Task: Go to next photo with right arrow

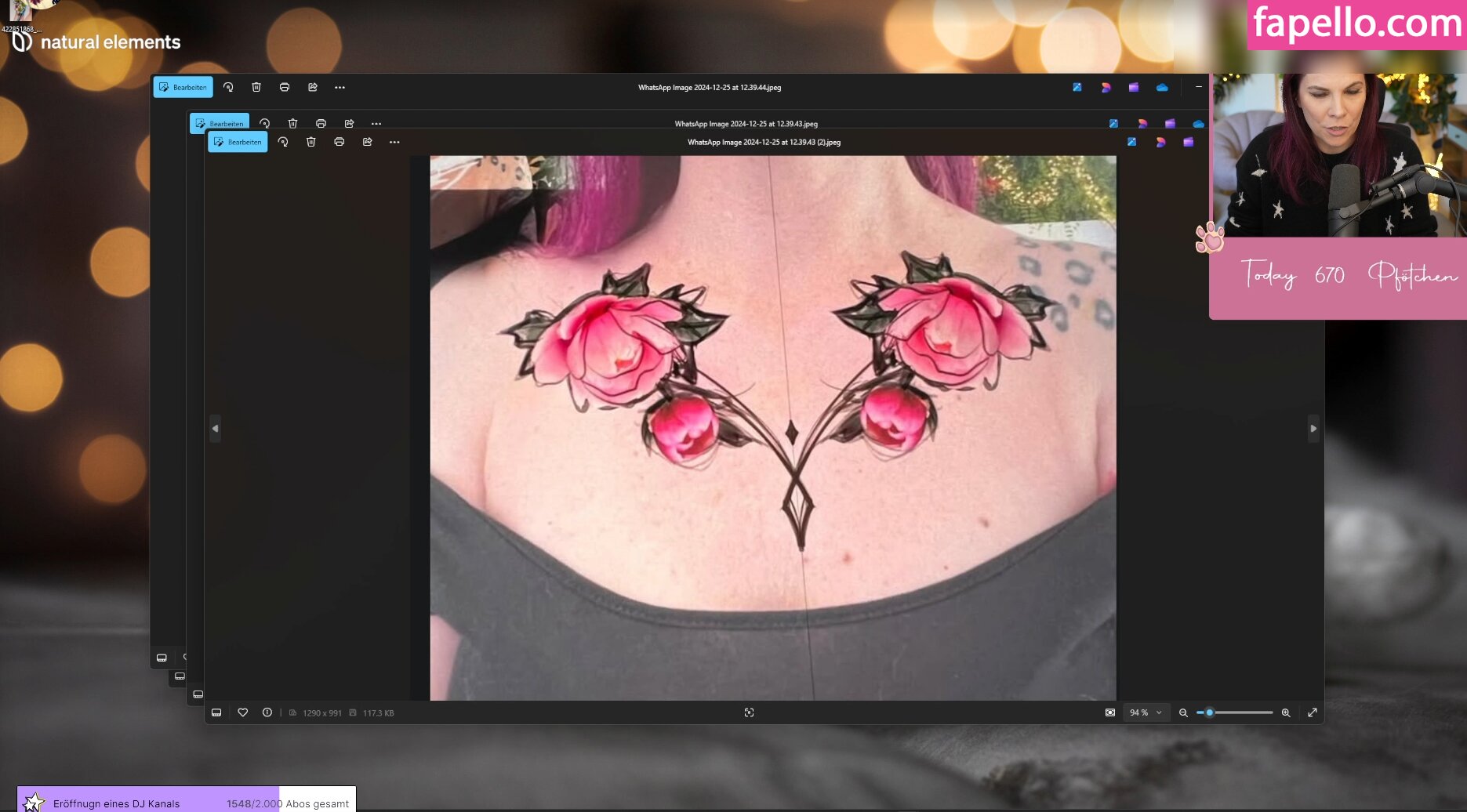Action: tap(1313, 429)
